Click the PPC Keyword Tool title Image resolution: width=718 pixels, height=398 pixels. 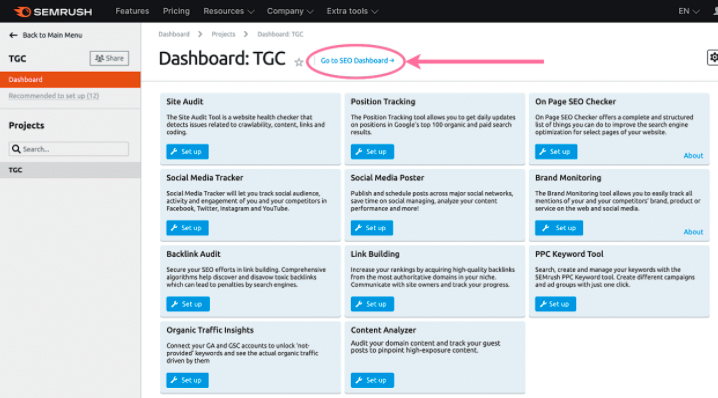[x=569, y=254]
